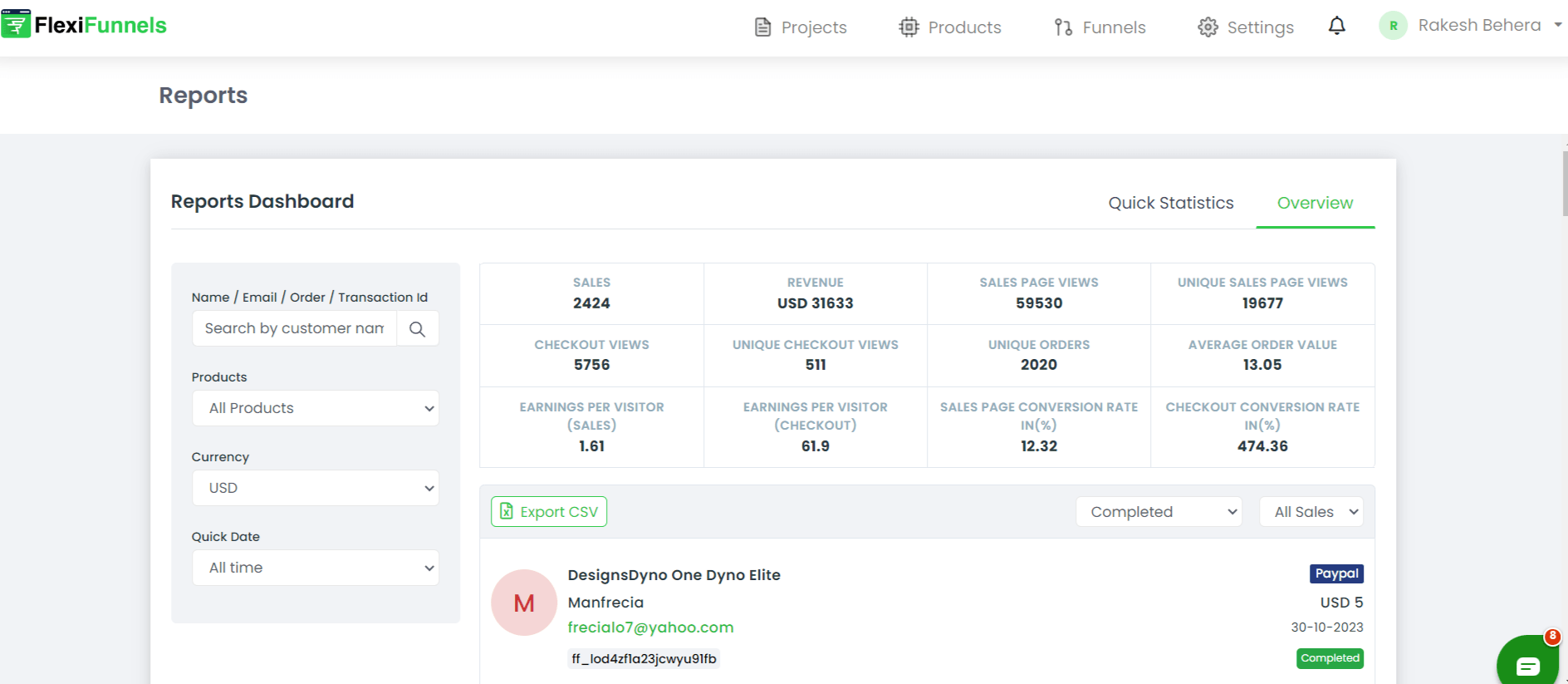
Task: Click the search magnifier icon
Action: tap(417, 329)
